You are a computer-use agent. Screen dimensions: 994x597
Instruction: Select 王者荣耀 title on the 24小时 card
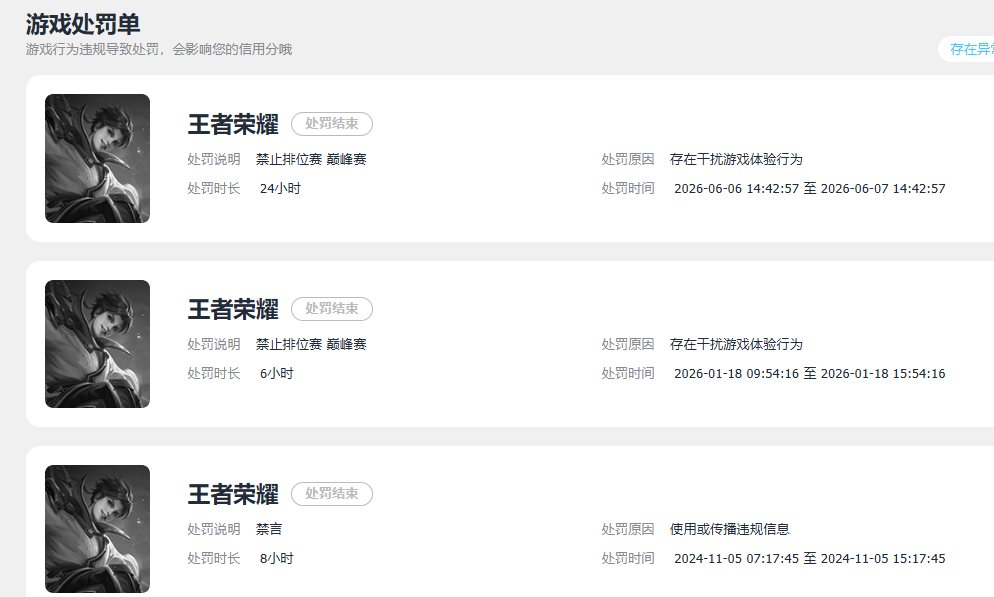coord(233,124)
